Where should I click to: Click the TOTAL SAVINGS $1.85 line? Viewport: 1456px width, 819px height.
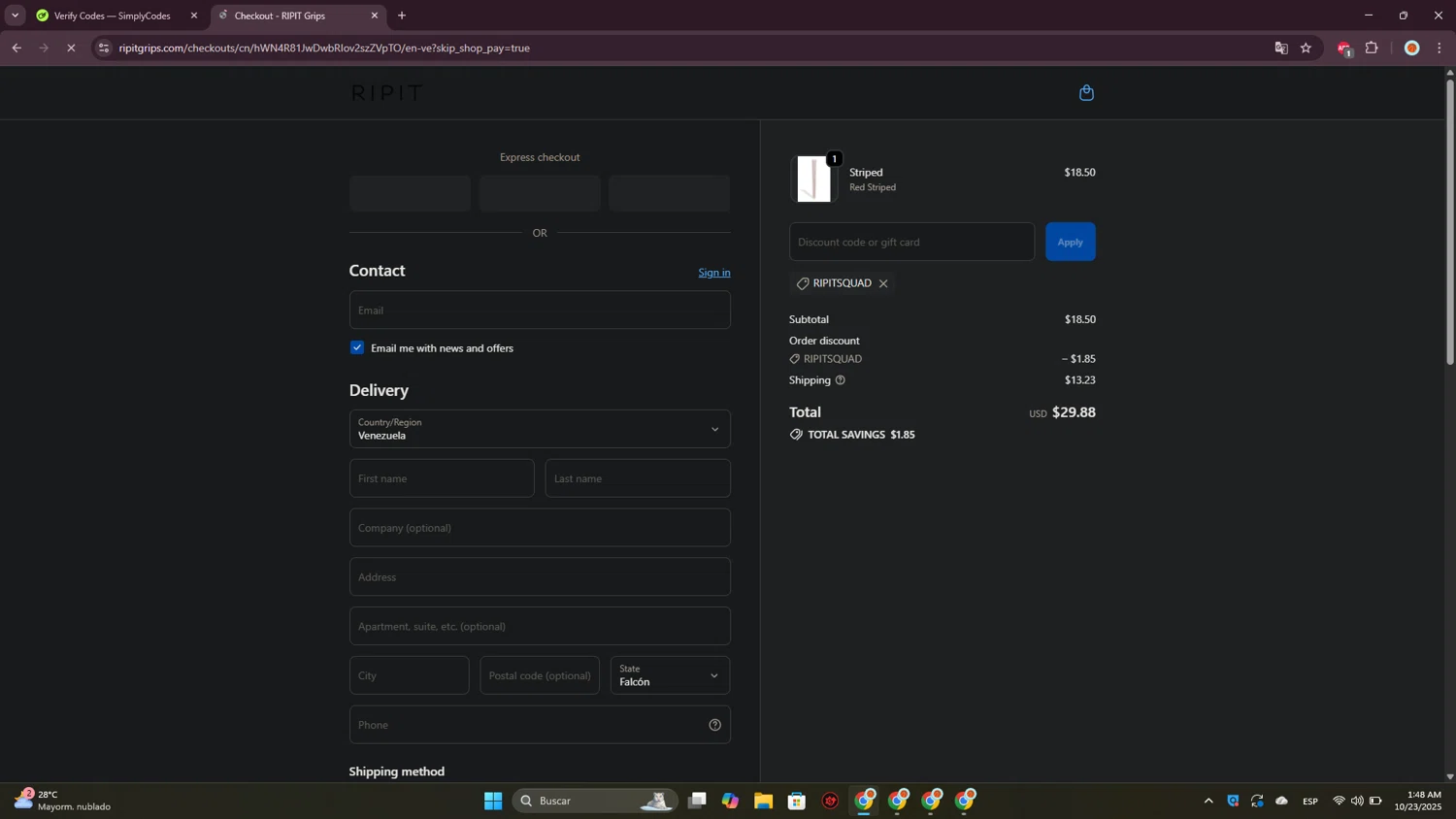[x=852, y=435]
